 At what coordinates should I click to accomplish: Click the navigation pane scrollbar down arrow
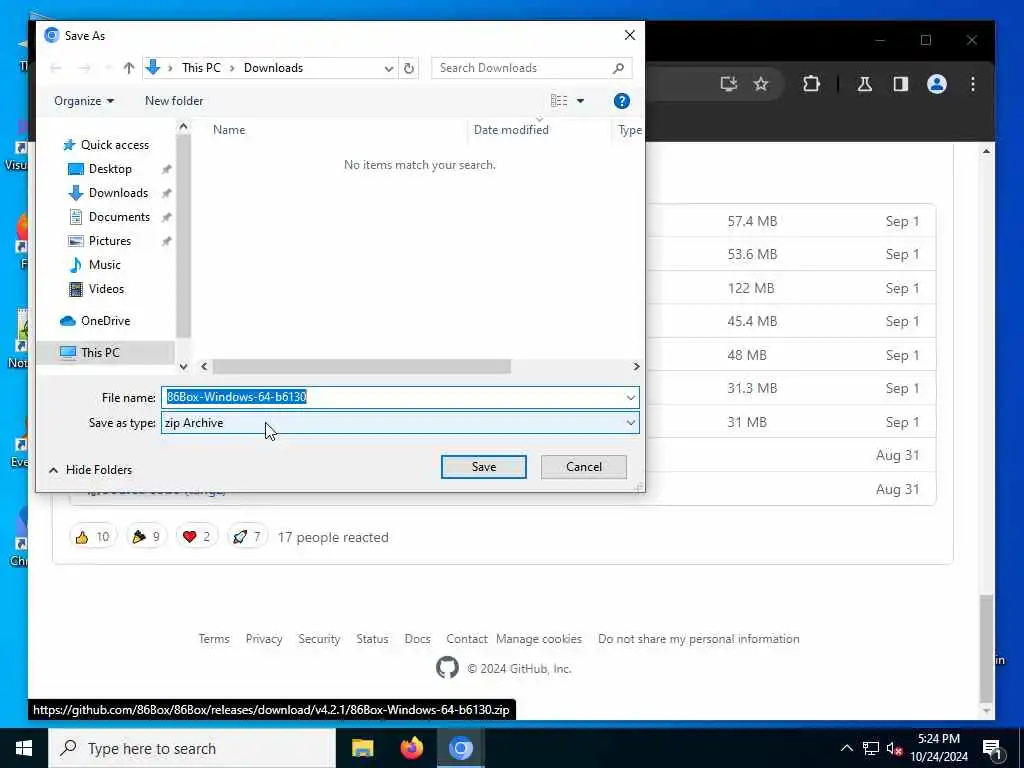pos(184,367)
